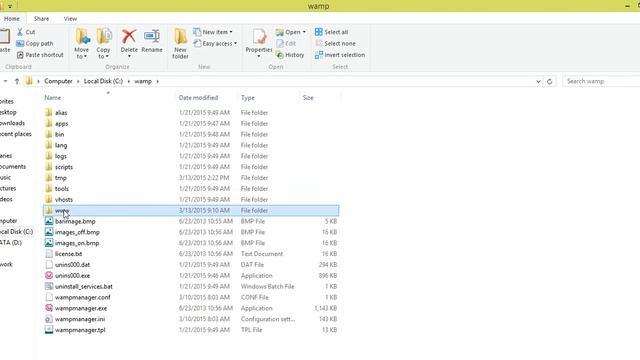Viewport: 640px width, 360px height.
Task: Open address bar history dropdown
Action: click(x=538, y=81)
